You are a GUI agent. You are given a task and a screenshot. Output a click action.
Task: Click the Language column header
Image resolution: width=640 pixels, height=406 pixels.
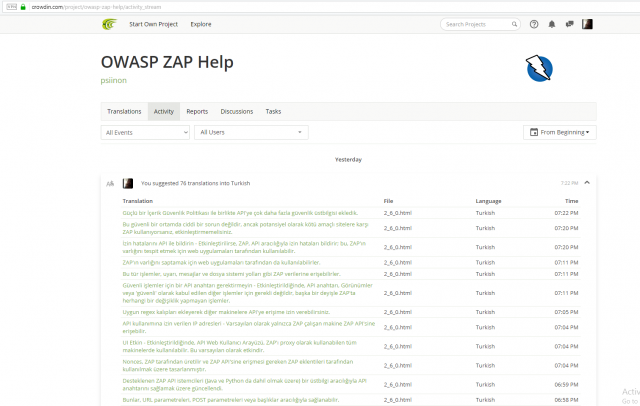coord(488,201)
